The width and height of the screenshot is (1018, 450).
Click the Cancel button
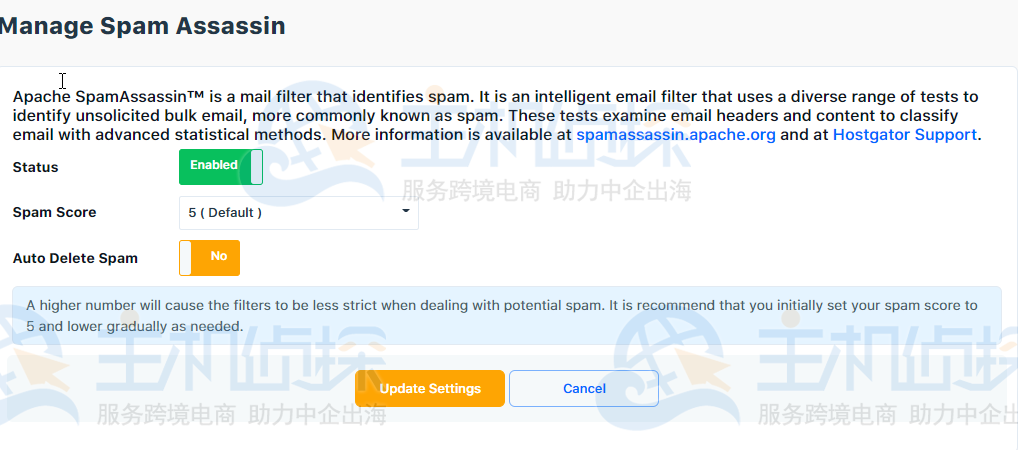[x=584, y=388]
